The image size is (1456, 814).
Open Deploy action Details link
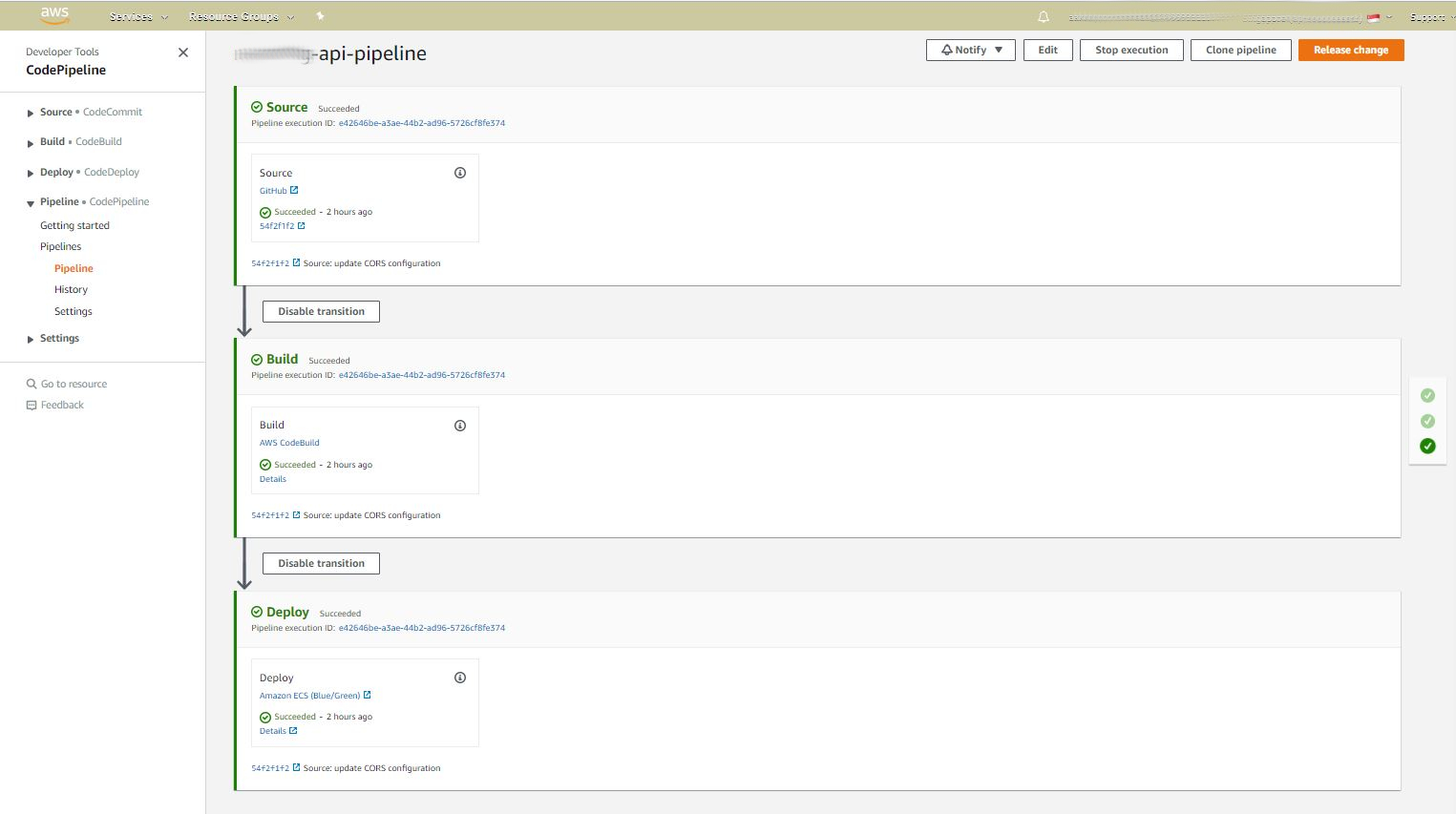[x=273, y=731]
